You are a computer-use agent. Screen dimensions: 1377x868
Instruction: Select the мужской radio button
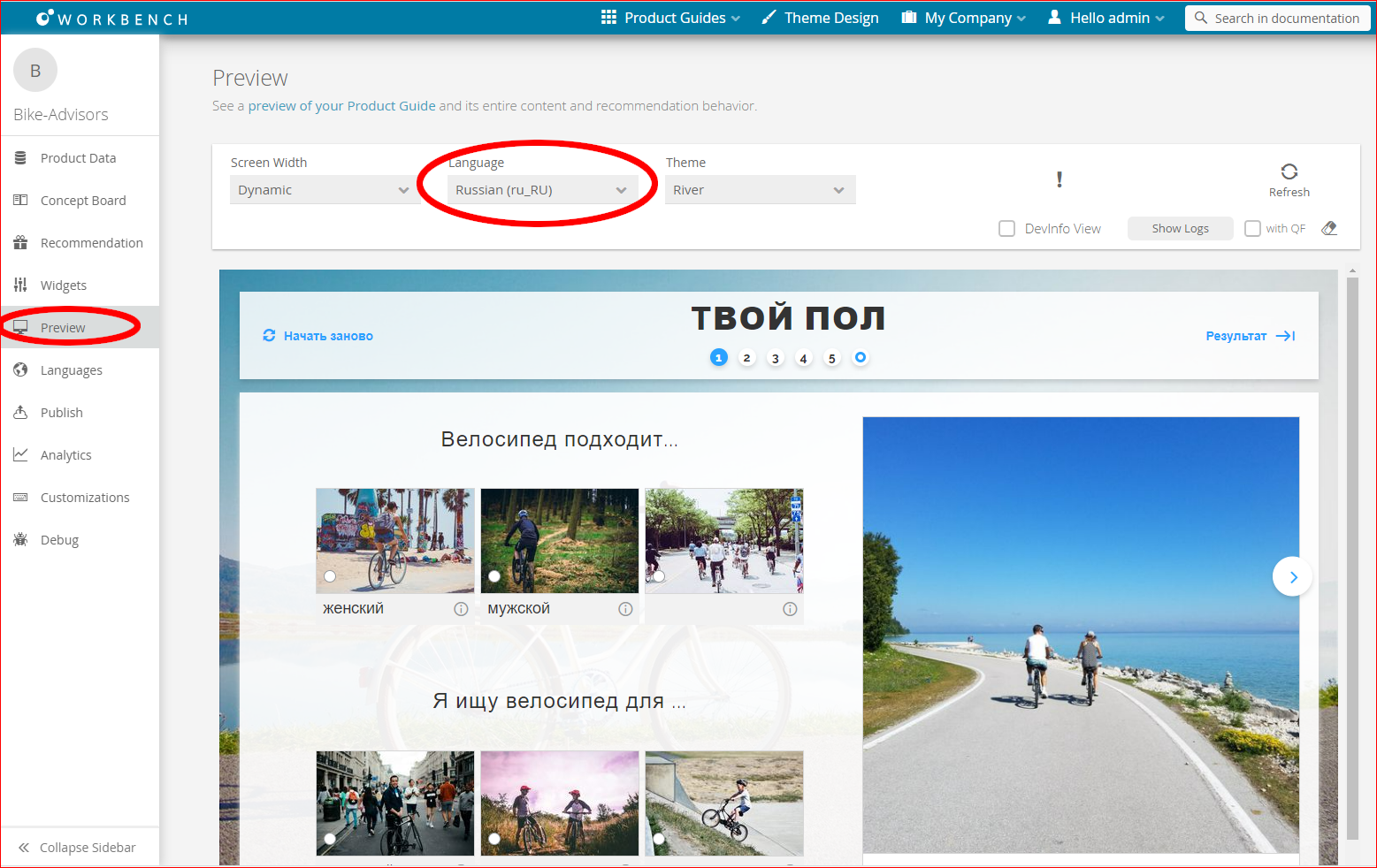[x=494, y=576]
